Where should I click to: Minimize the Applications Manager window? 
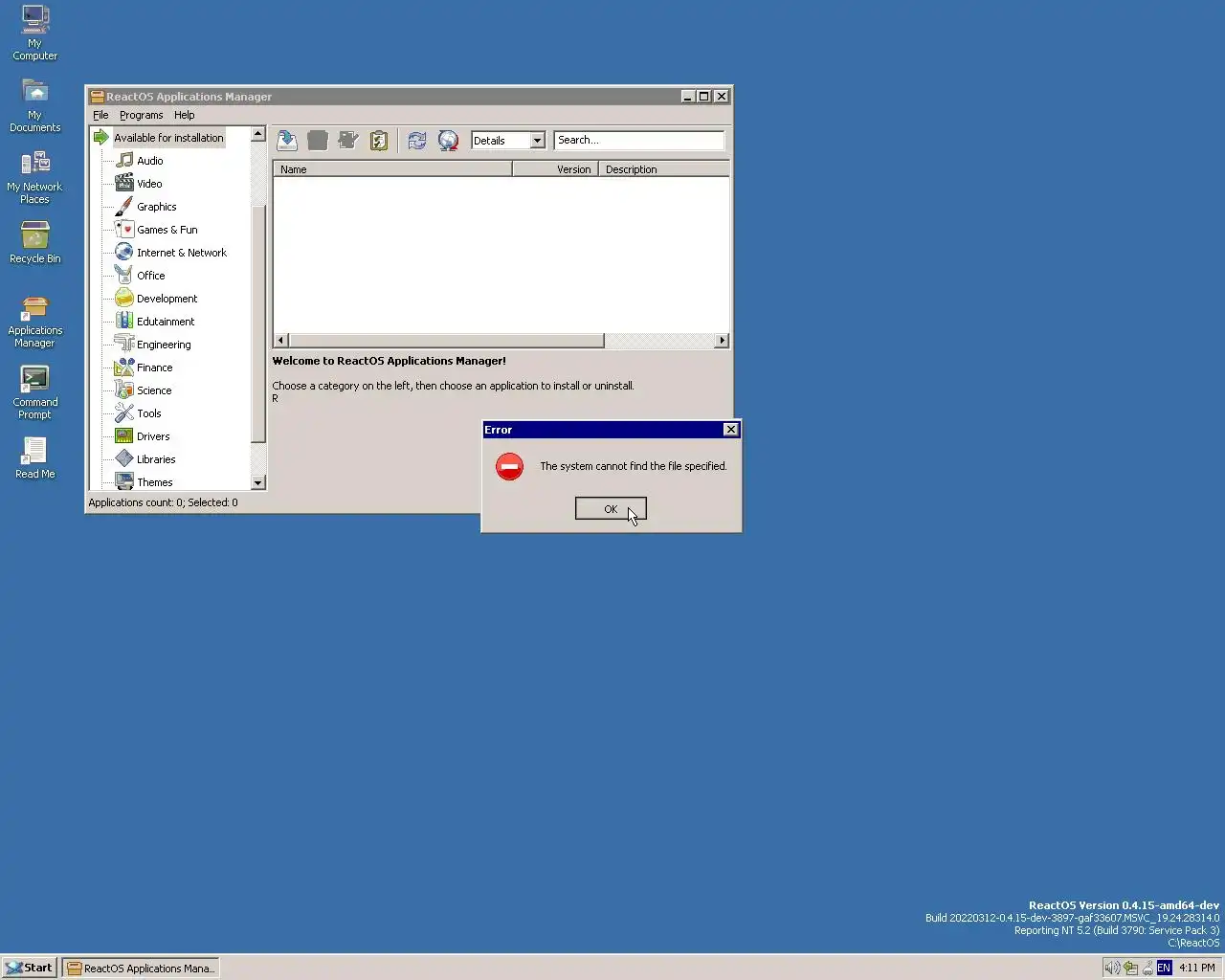(688, 97)
